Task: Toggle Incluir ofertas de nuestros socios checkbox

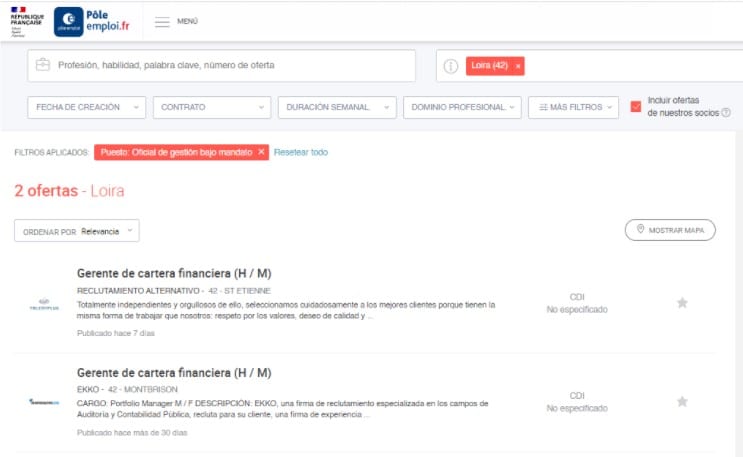Action: pos(636,107)
